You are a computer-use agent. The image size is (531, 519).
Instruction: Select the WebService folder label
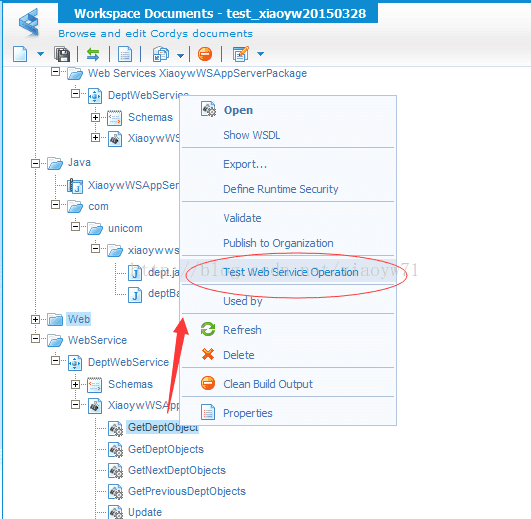[98, 340]
